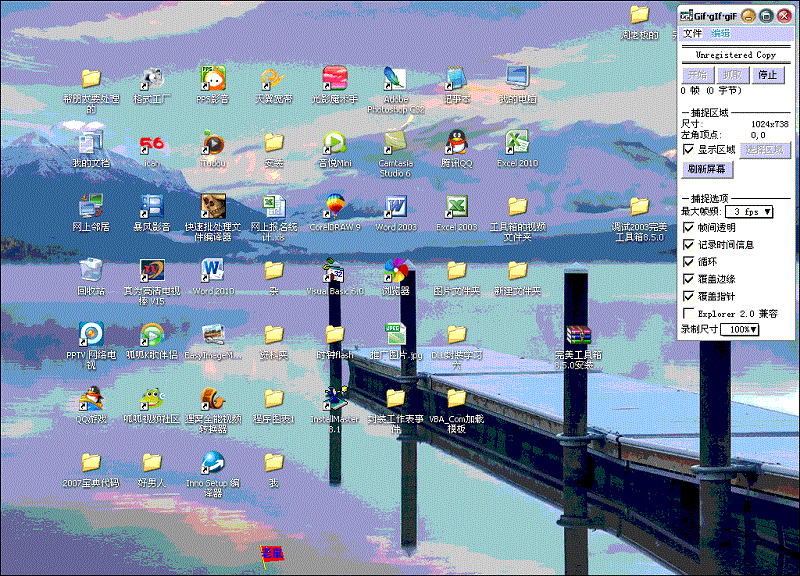The height and width of the screenshot is (576, 800).
Task: Click the Tencent QQ penguin icon
Action: point(457,143)
